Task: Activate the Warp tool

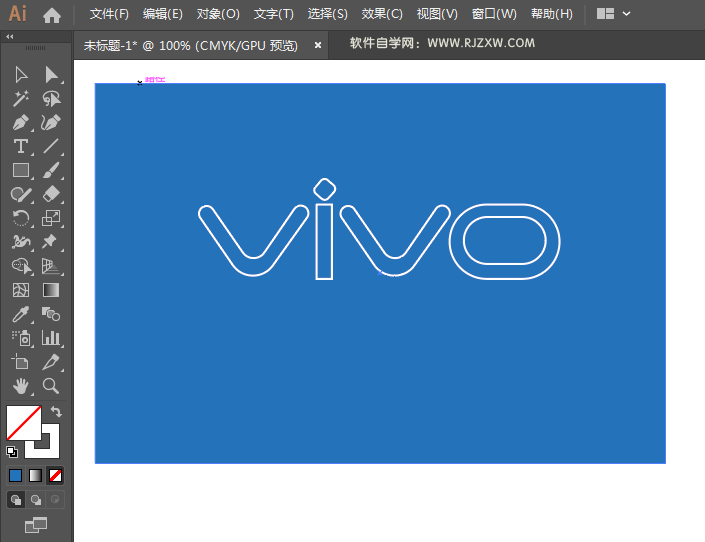Action: tap(21, 242)
